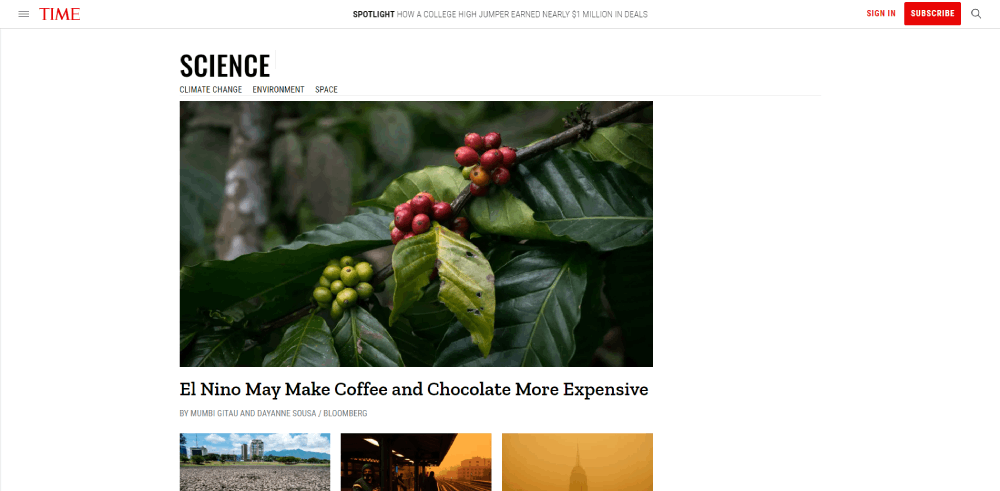The width and height of the screenshot is (1000, 491).
Task: Click author name Mumbi Gitau
Action: (216, 413)
